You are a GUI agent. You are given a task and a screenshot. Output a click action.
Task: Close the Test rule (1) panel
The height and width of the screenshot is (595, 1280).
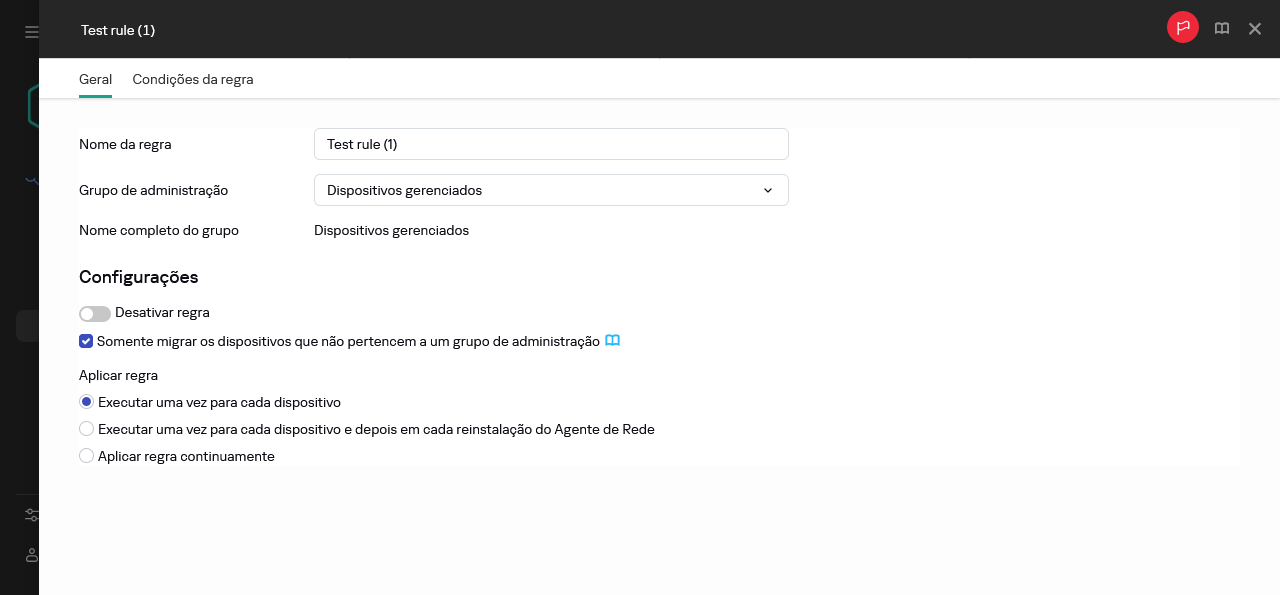click(x=1255, y=29)
